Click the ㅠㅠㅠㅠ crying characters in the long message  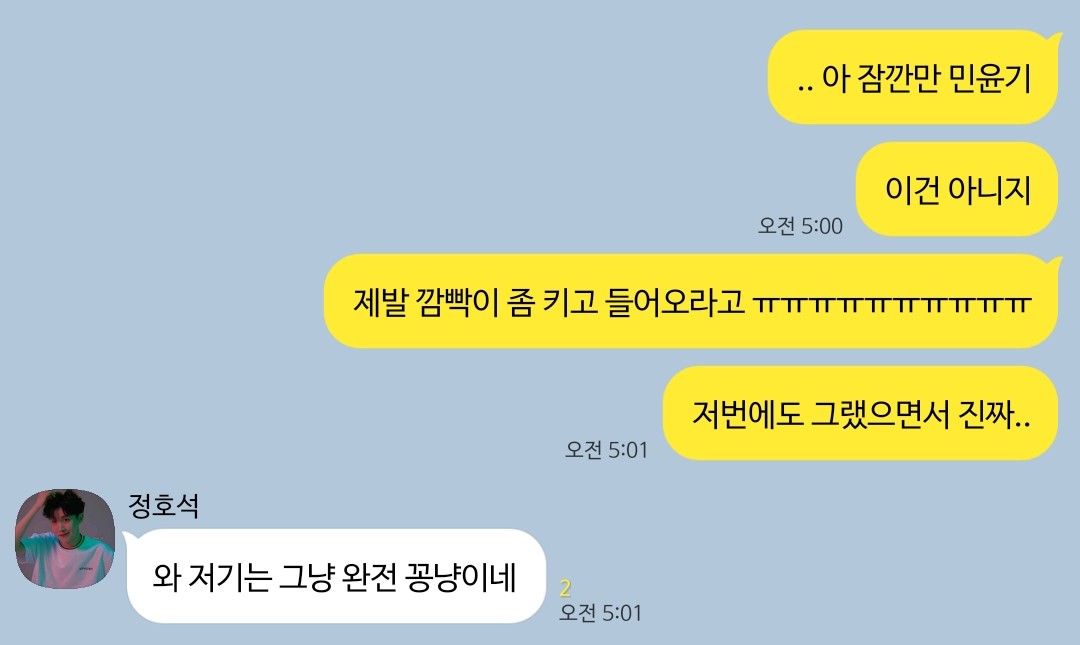(891, 303)
